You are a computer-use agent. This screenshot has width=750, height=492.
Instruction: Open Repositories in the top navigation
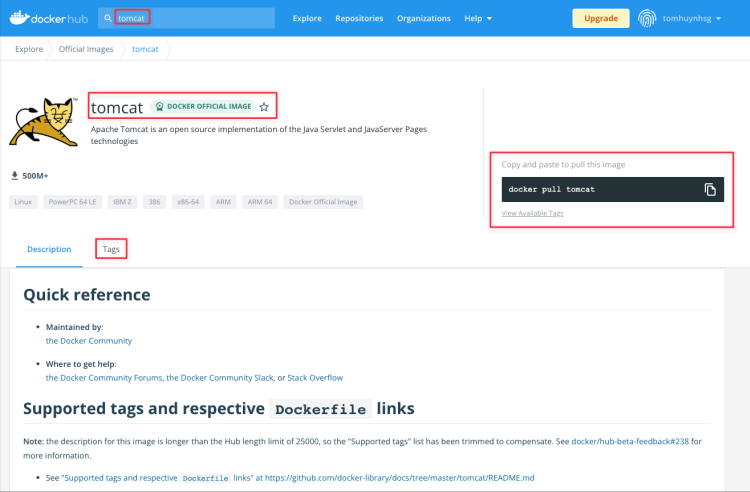(359, 18)
